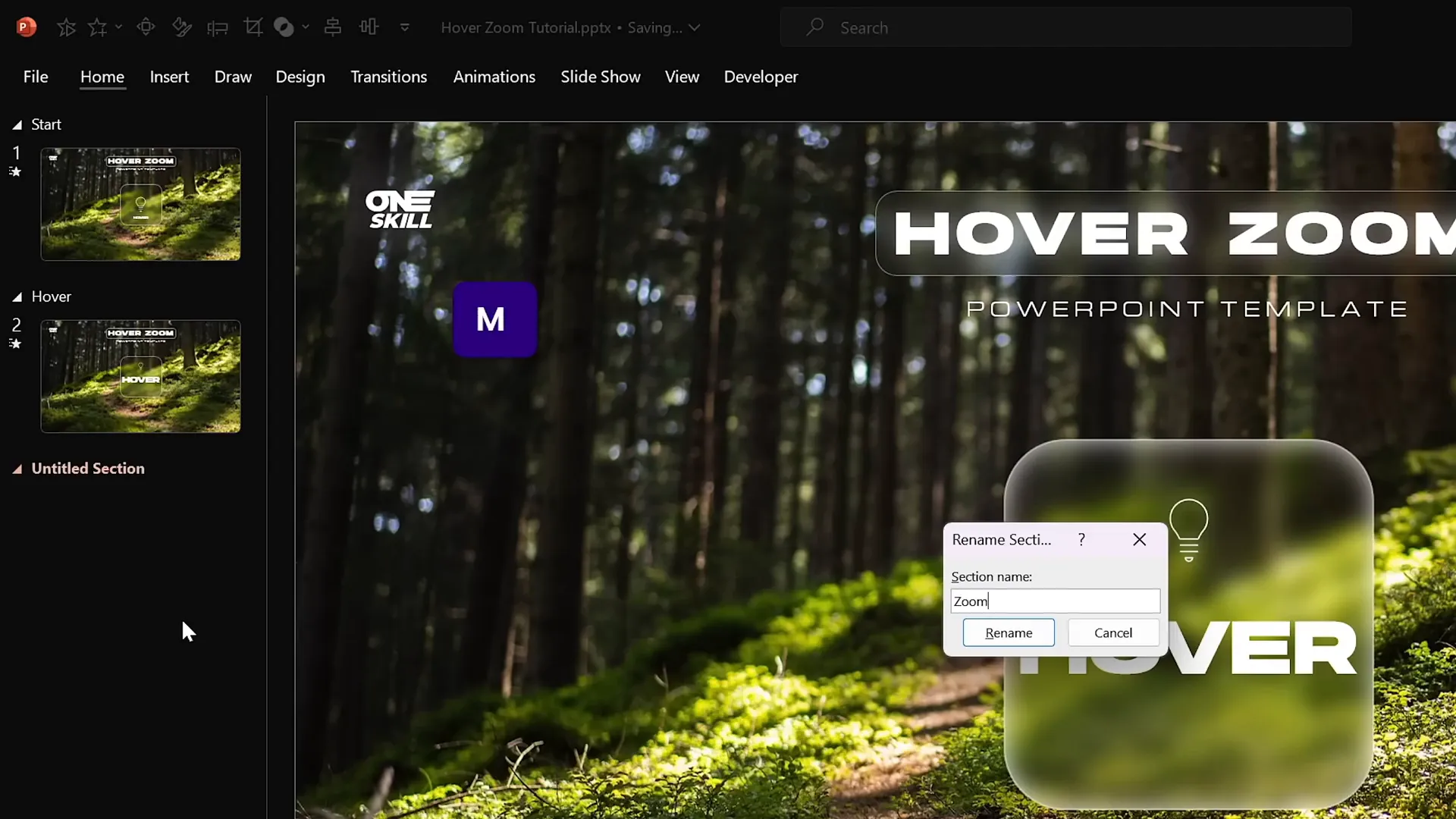This screenshot has height=819, width=1456.
Task: Open the Slide Show menu tab
Action: [x=600, y=77]
